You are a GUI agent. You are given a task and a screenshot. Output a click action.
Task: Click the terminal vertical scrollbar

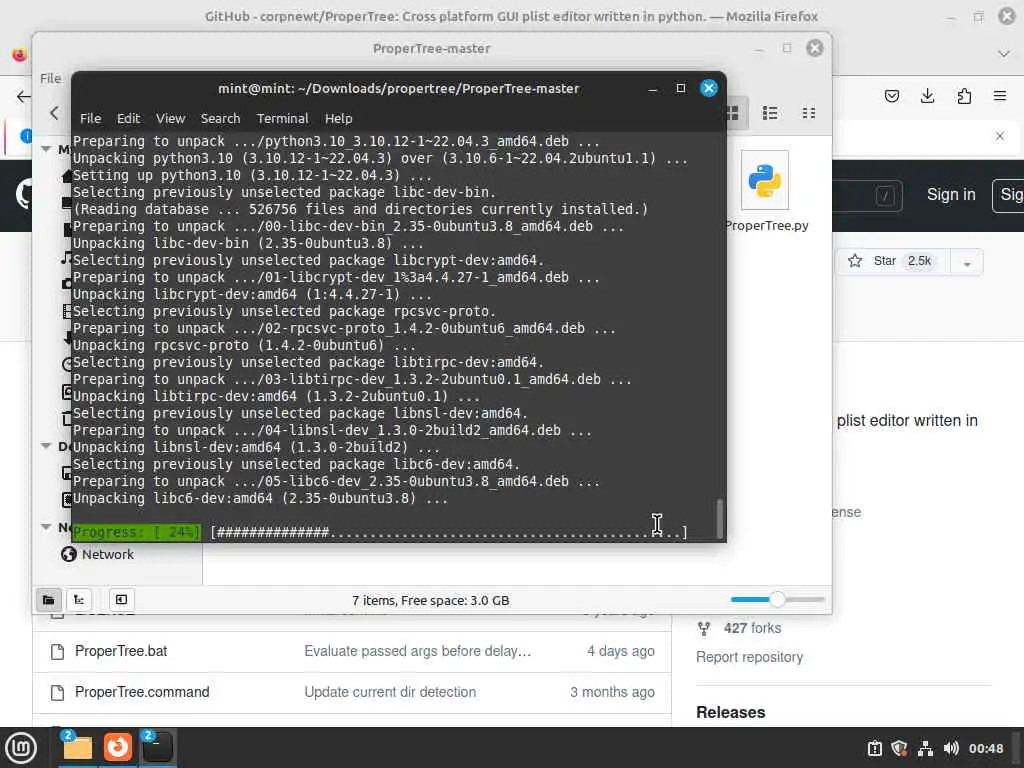(720, 519)
